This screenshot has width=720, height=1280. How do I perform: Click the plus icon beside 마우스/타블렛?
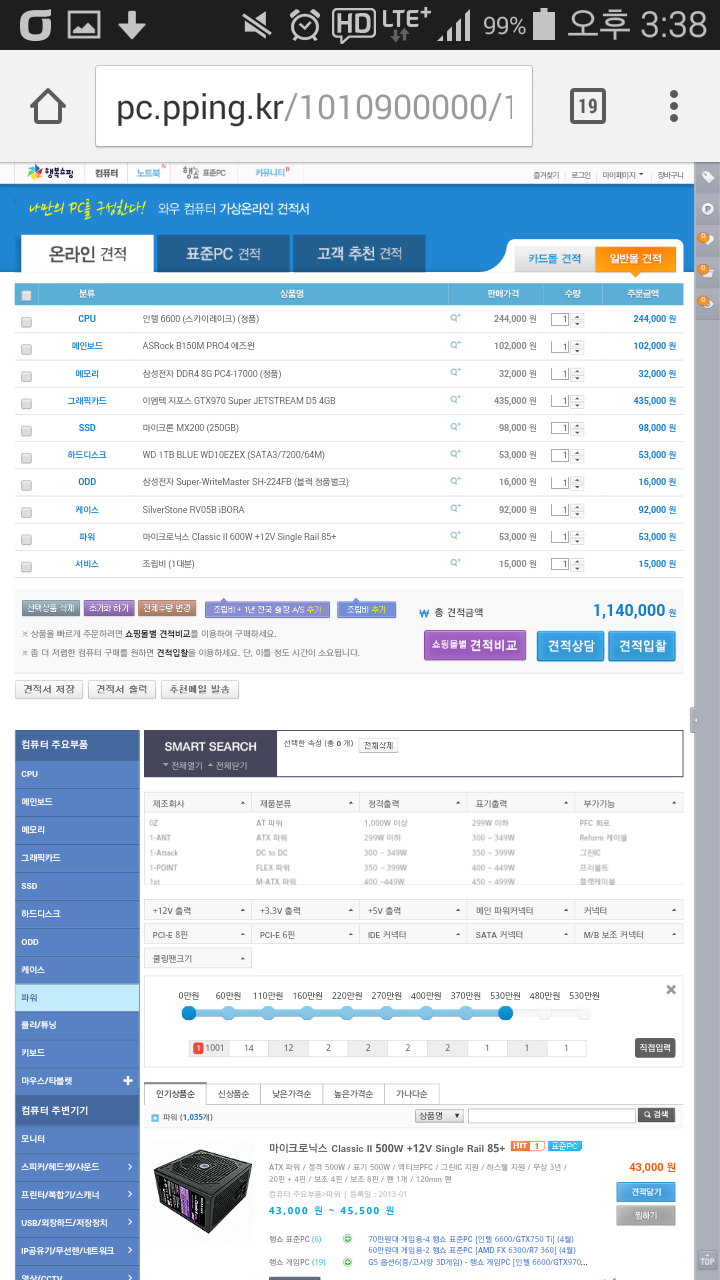(127, 1081)
